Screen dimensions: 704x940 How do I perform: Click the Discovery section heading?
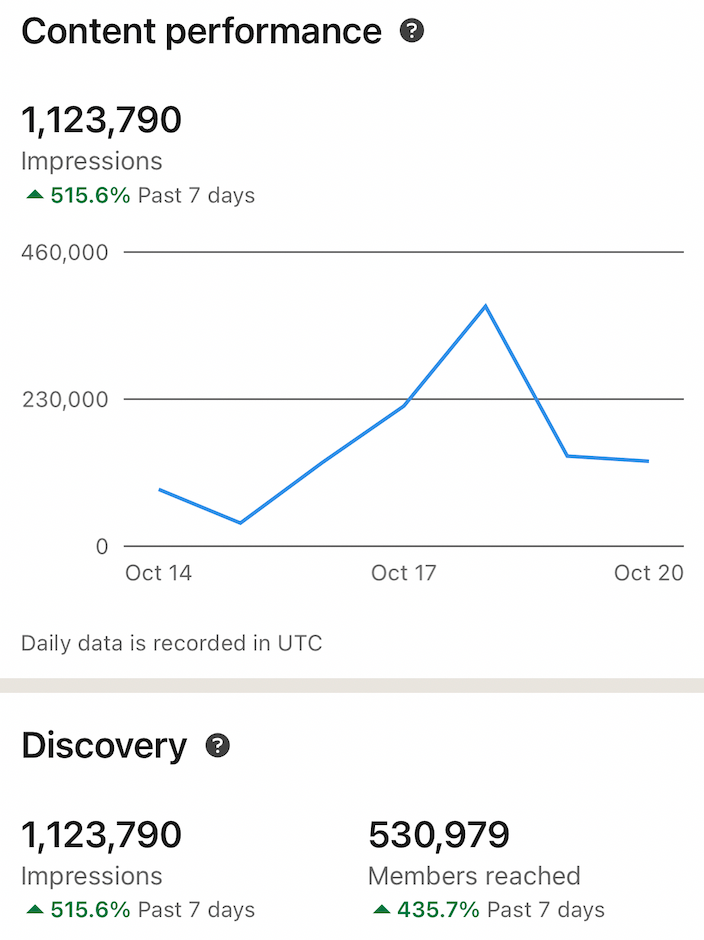point(104,746)
